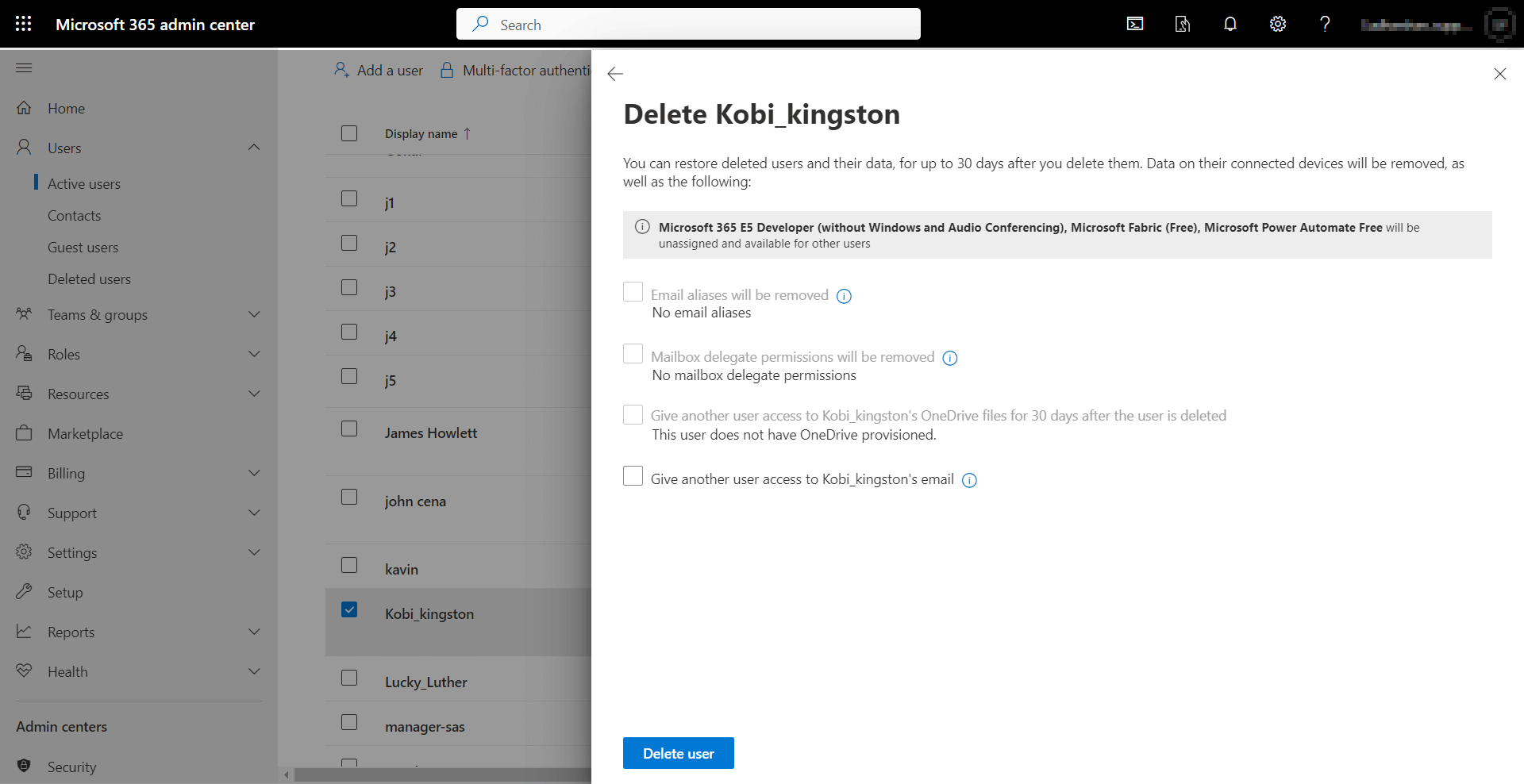Image resolution: width=1524 pixels, height=784 pixels.
Task: Open admin center settings gear
Action: click(1277, 24)
